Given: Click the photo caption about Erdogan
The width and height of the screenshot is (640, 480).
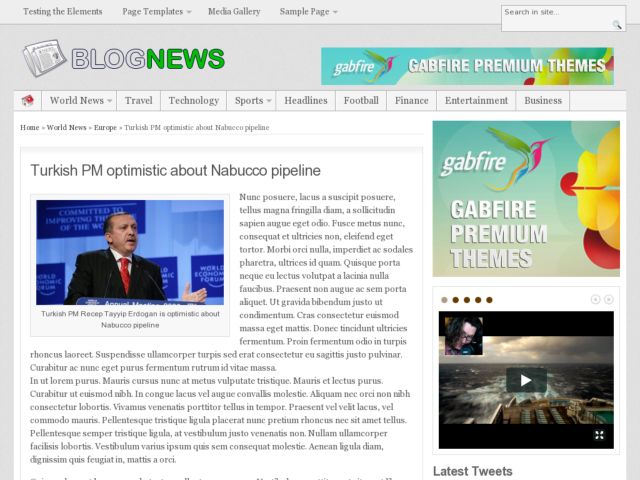Looking at the screenshot, I should [130, 319].
